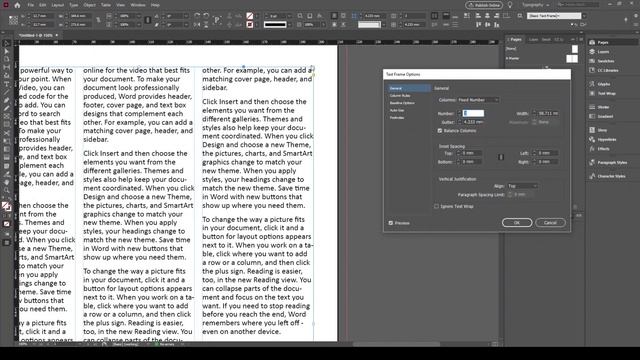The width and height of the screenshot is (640, 360).
Task: Open the scale X percentage dropdown
Action: point(140,16)
